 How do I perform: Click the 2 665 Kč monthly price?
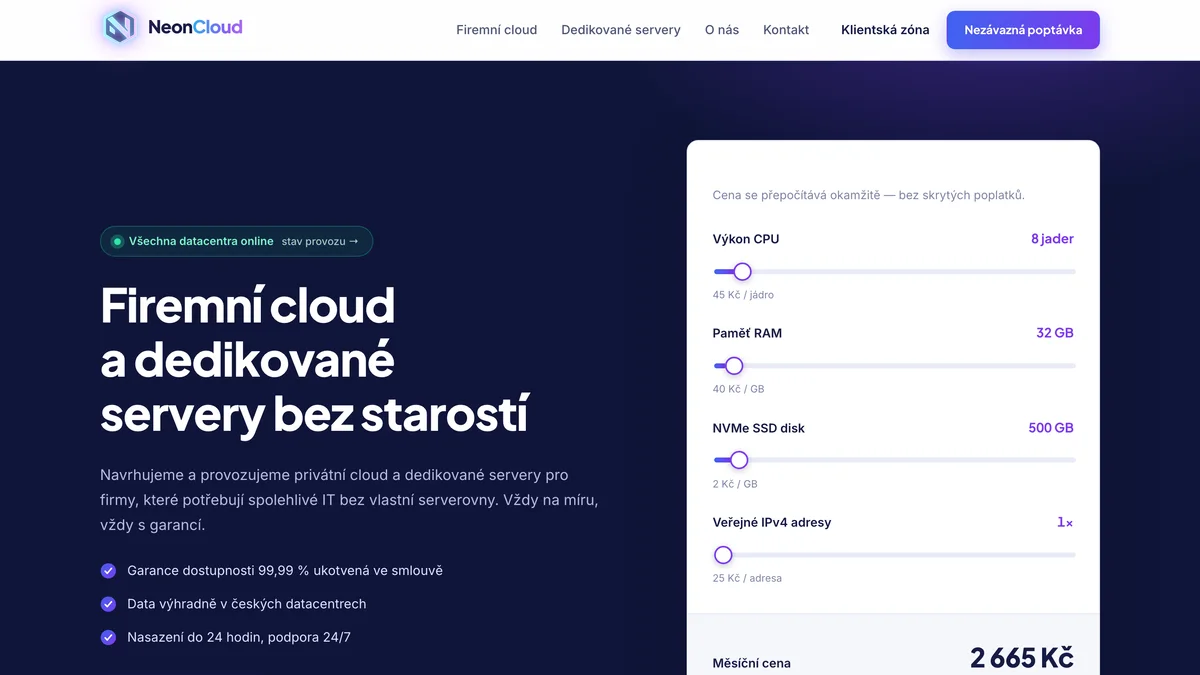[x=1022, y=657]
